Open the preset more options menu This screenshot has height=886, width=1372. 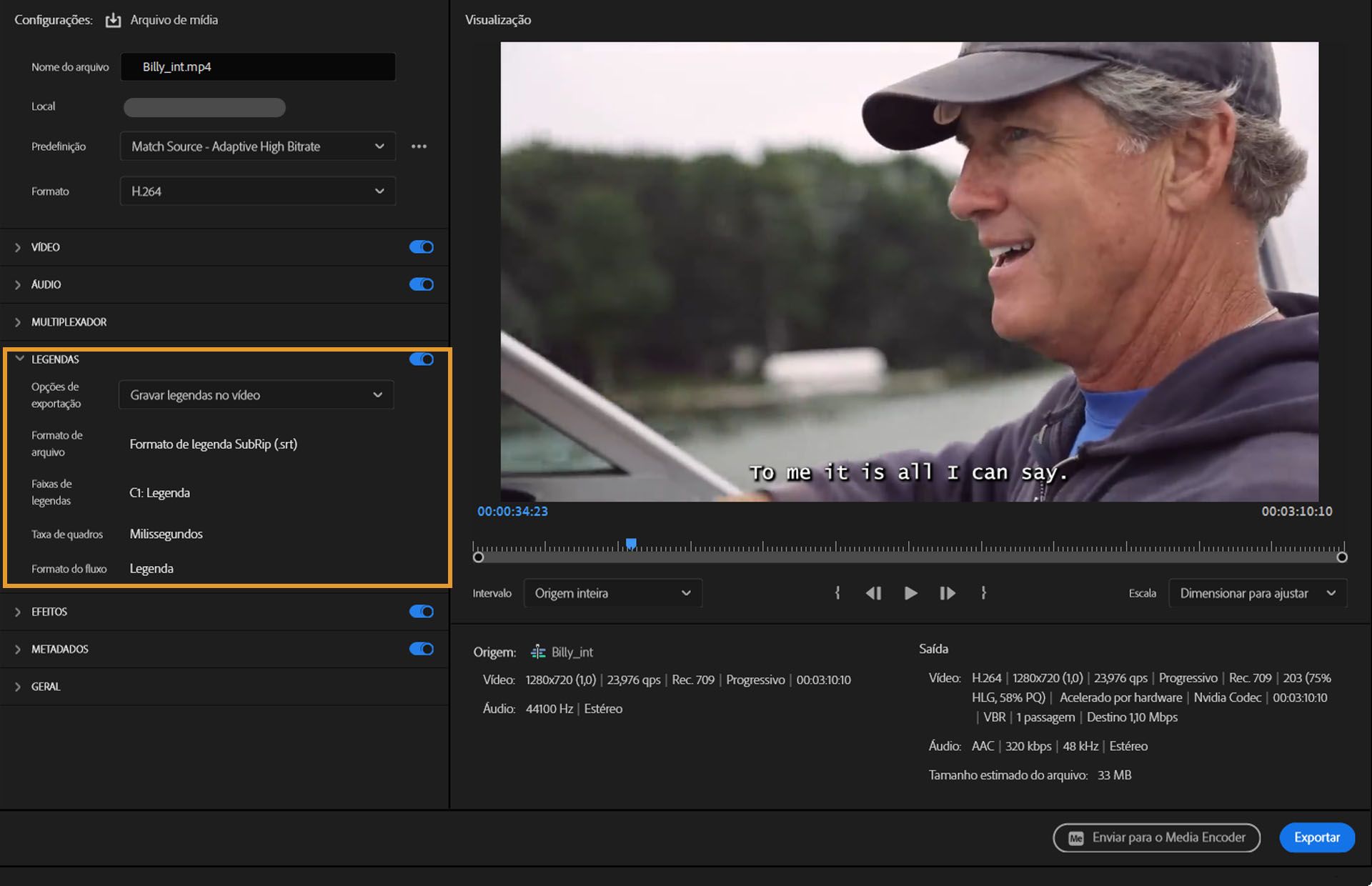click(x=419, y=146)
